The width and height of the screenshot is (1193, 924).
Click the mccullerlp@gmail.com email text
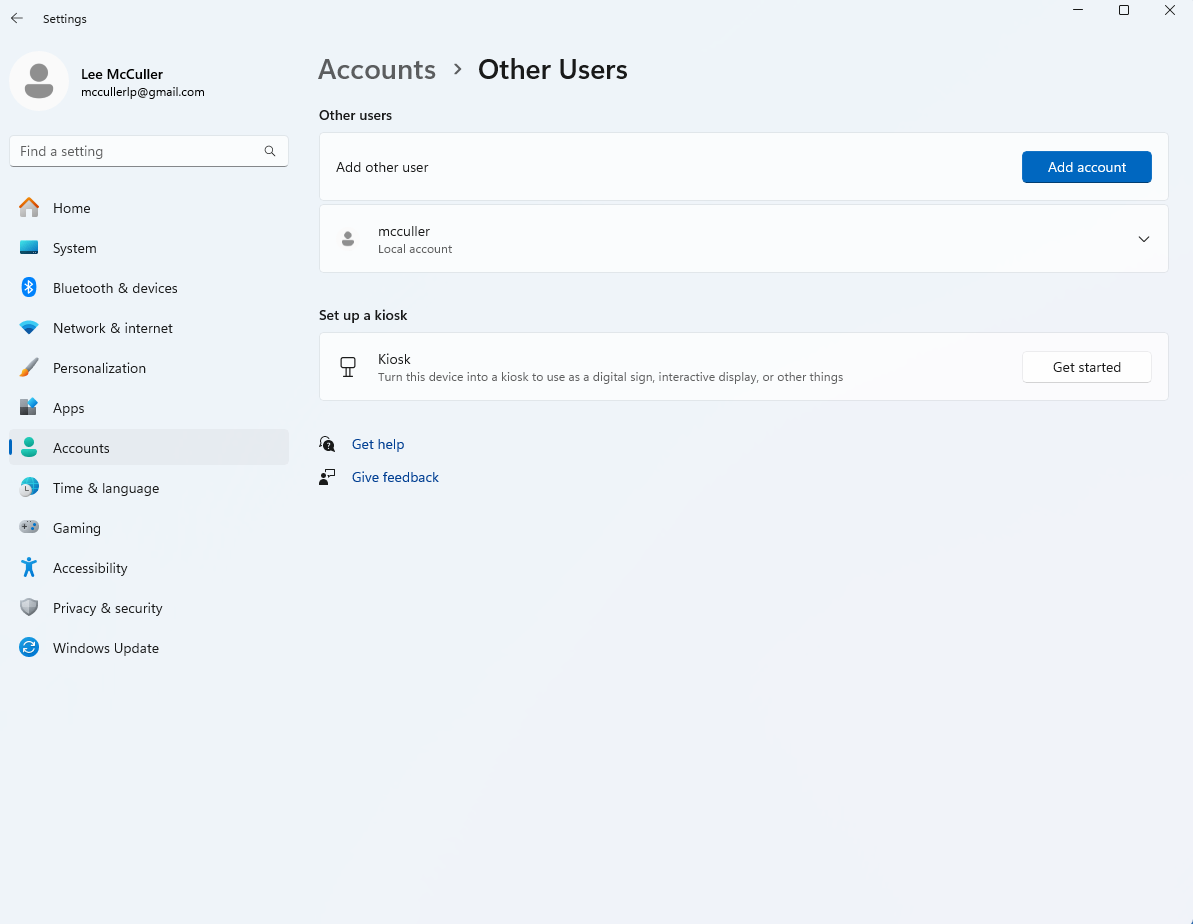point(142,92)
